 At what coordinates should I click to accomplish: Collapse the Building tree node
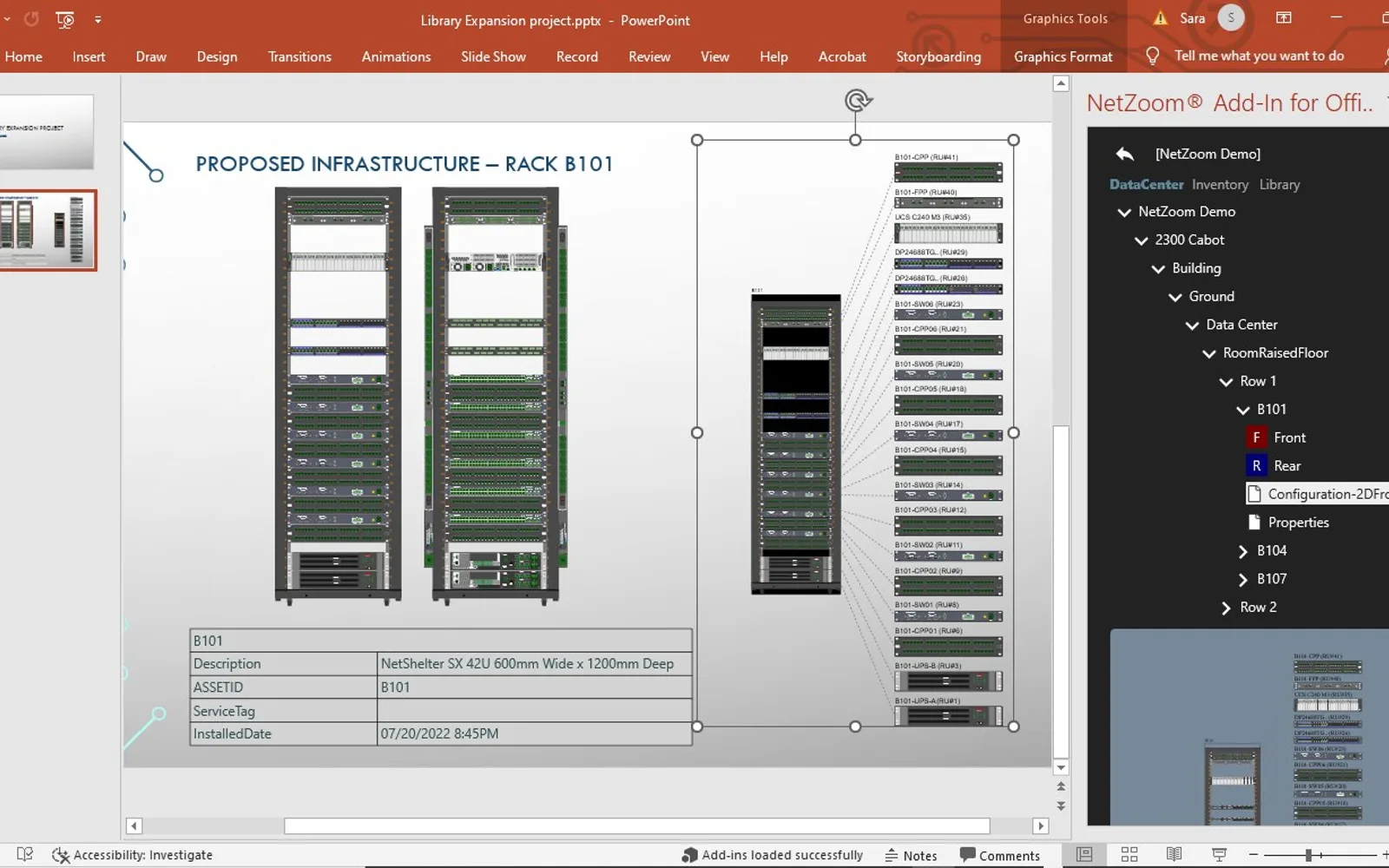(1158, 269)
